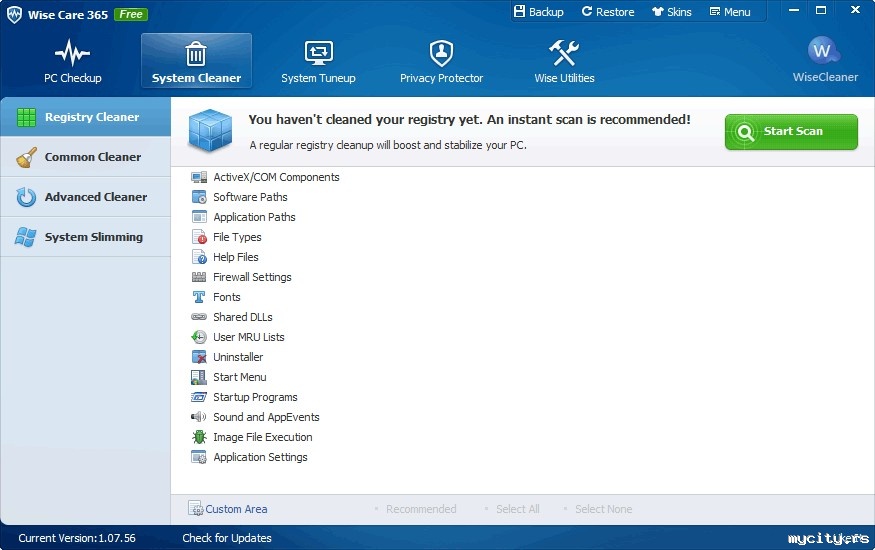
Task: Open the Custom Area link
Action: [x=236, y=509]
